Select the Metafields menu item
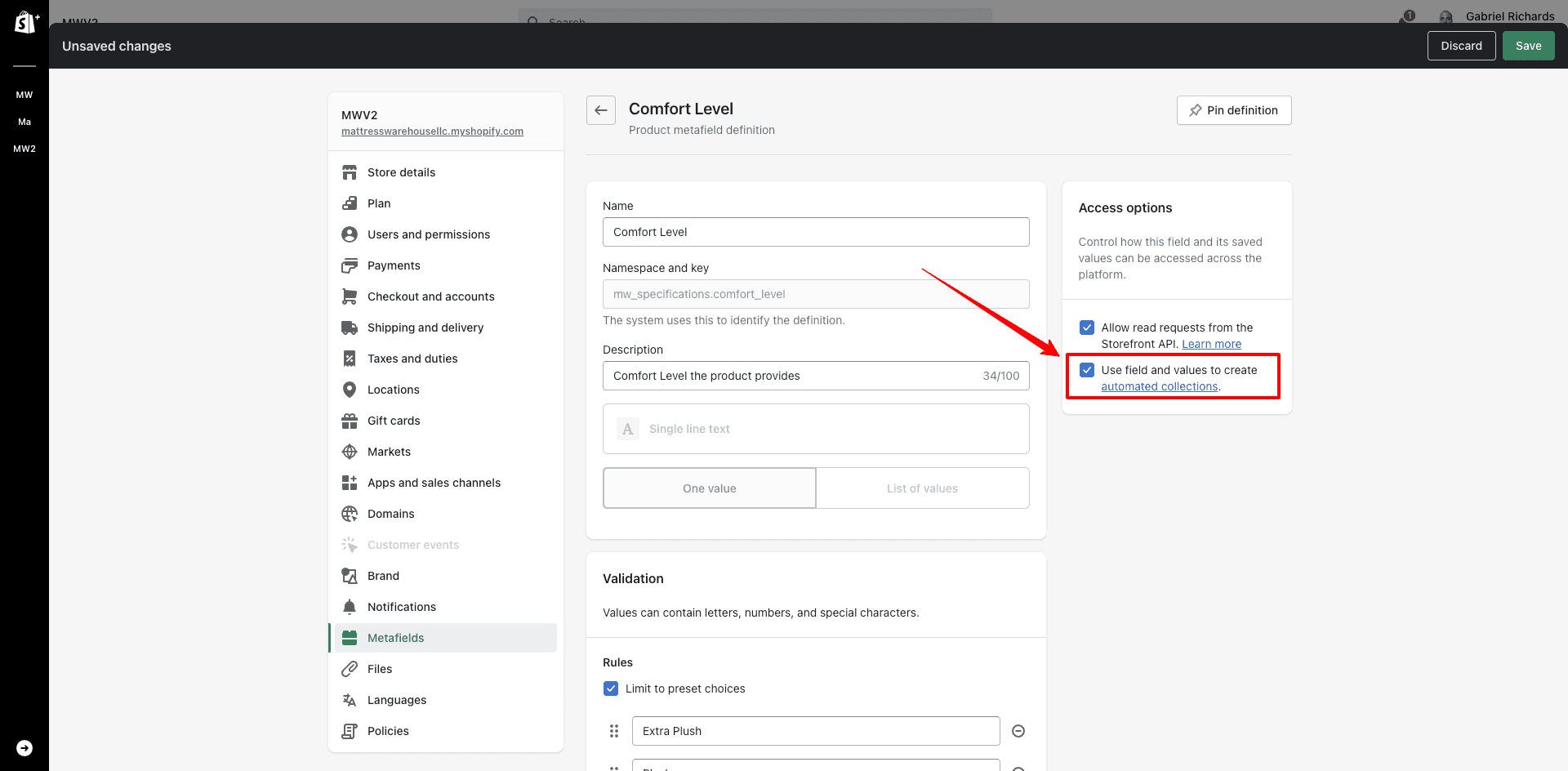The image size is (1568, 771). pos(396,638)
